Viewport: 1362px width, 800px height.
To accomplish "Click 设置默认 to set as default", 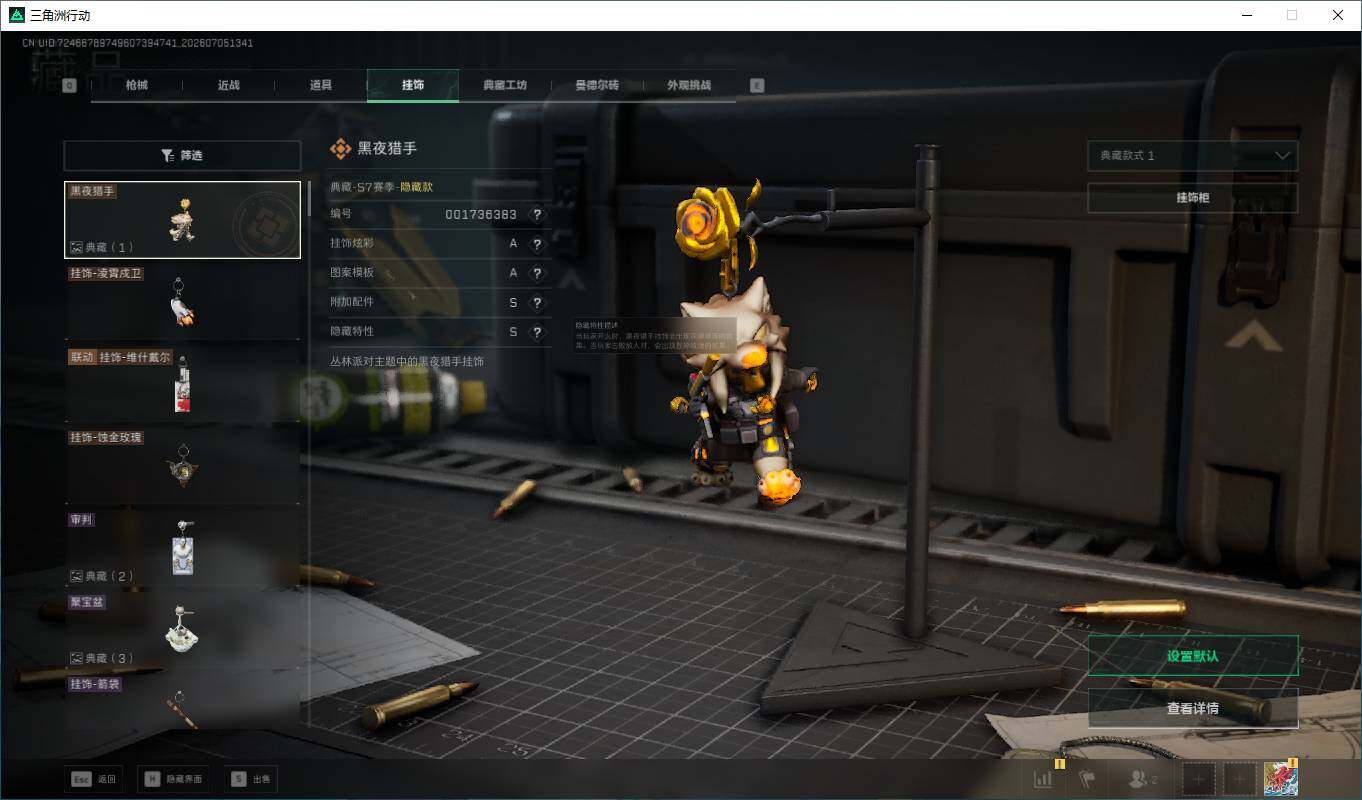I will point(1193,656).
